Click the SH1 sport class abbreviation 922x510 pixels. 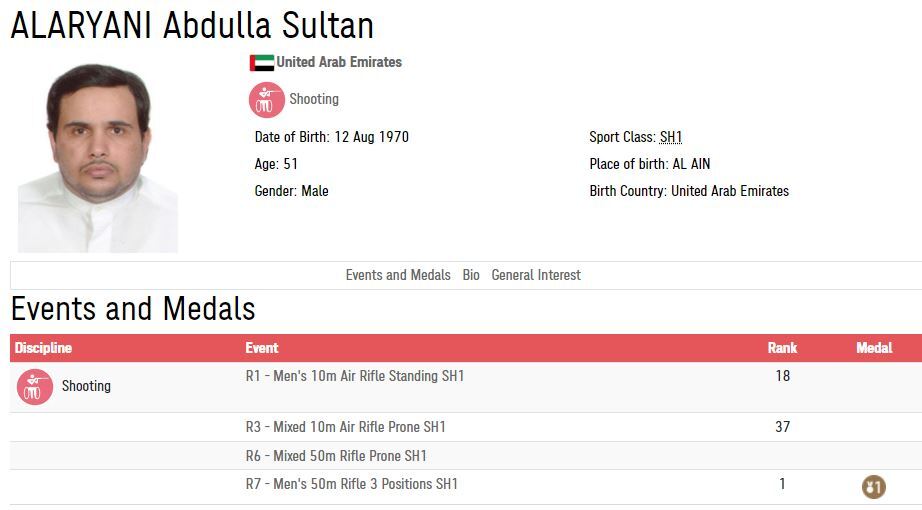pos(671,137)
